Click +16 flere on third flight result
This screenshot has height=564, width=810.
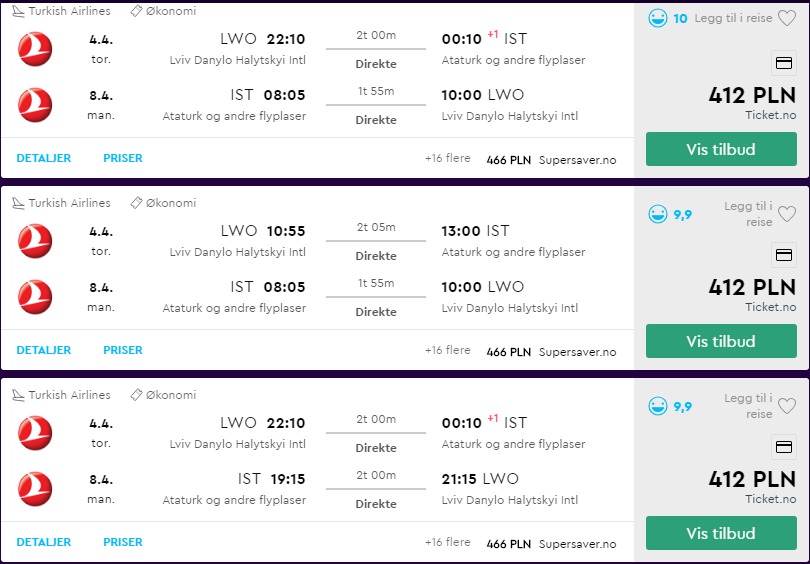coord(447,542)
